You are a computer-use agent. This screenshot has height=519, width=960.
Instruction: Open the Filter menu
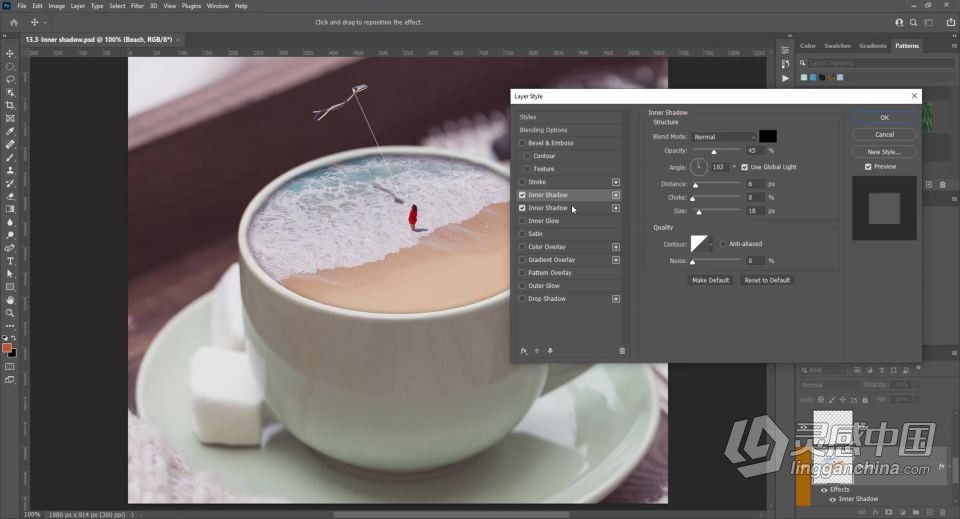click(x=137, y=6)
